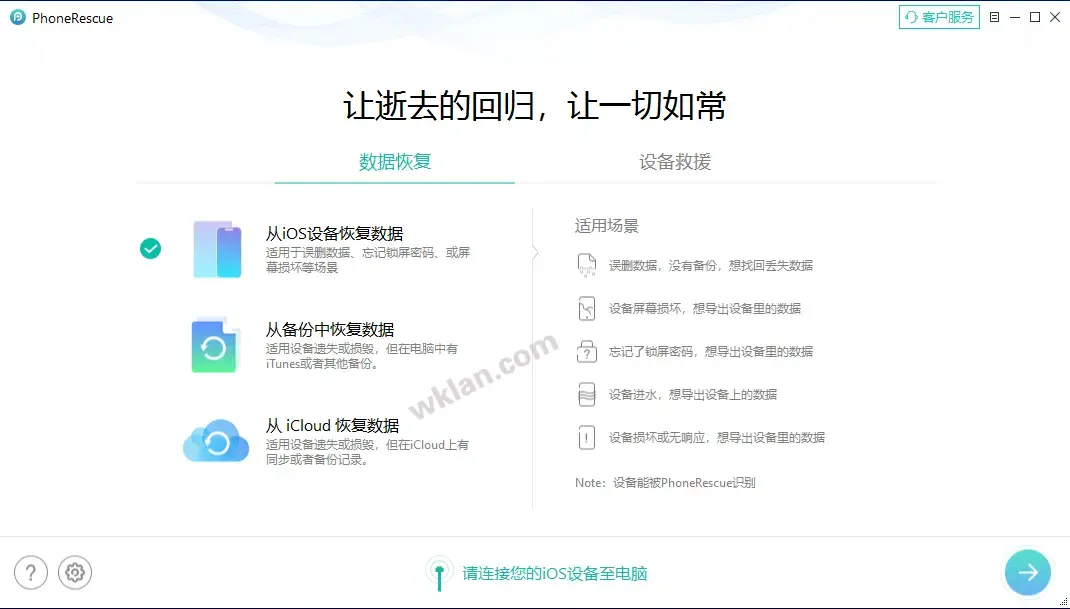Image resolution: width=1070 pixels, height=609 pixels.
Task: Click the iOS recovery description 适用于误删数据 text
Action: (x=368, y=260)
